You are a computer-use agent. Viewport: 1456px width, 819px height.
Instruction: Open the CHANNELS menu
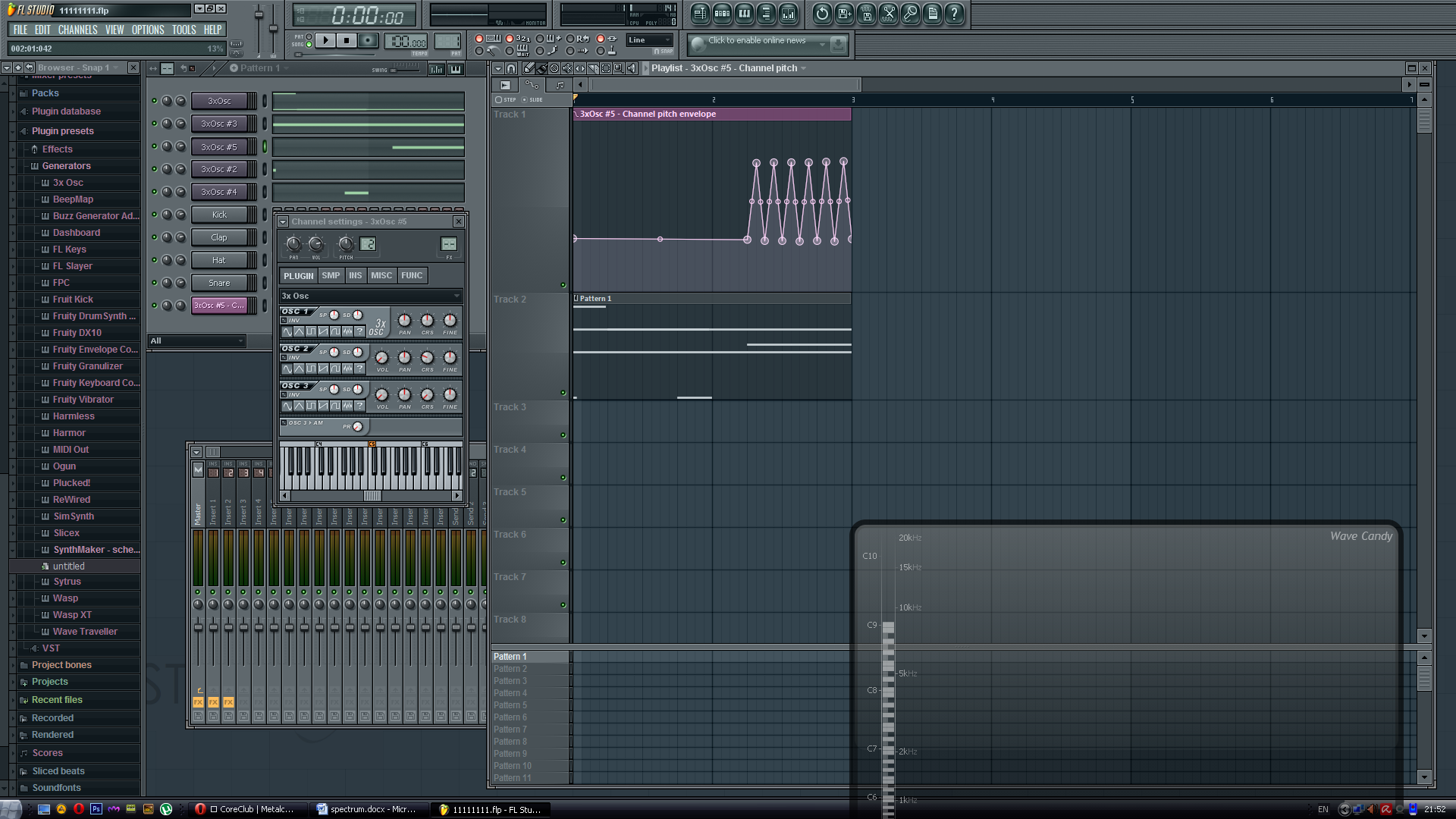[x=77, y=30]
